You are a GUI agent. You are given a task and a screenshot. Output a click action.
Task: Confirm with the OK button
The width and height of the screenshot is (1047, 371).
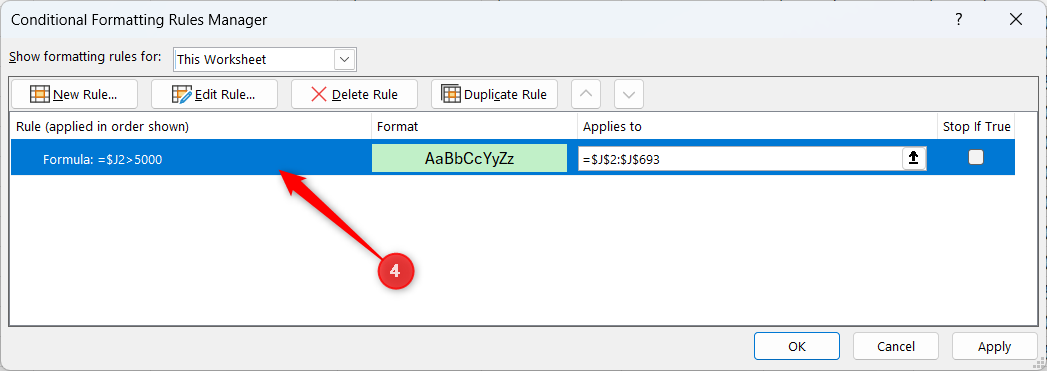(x=797, y=346)
